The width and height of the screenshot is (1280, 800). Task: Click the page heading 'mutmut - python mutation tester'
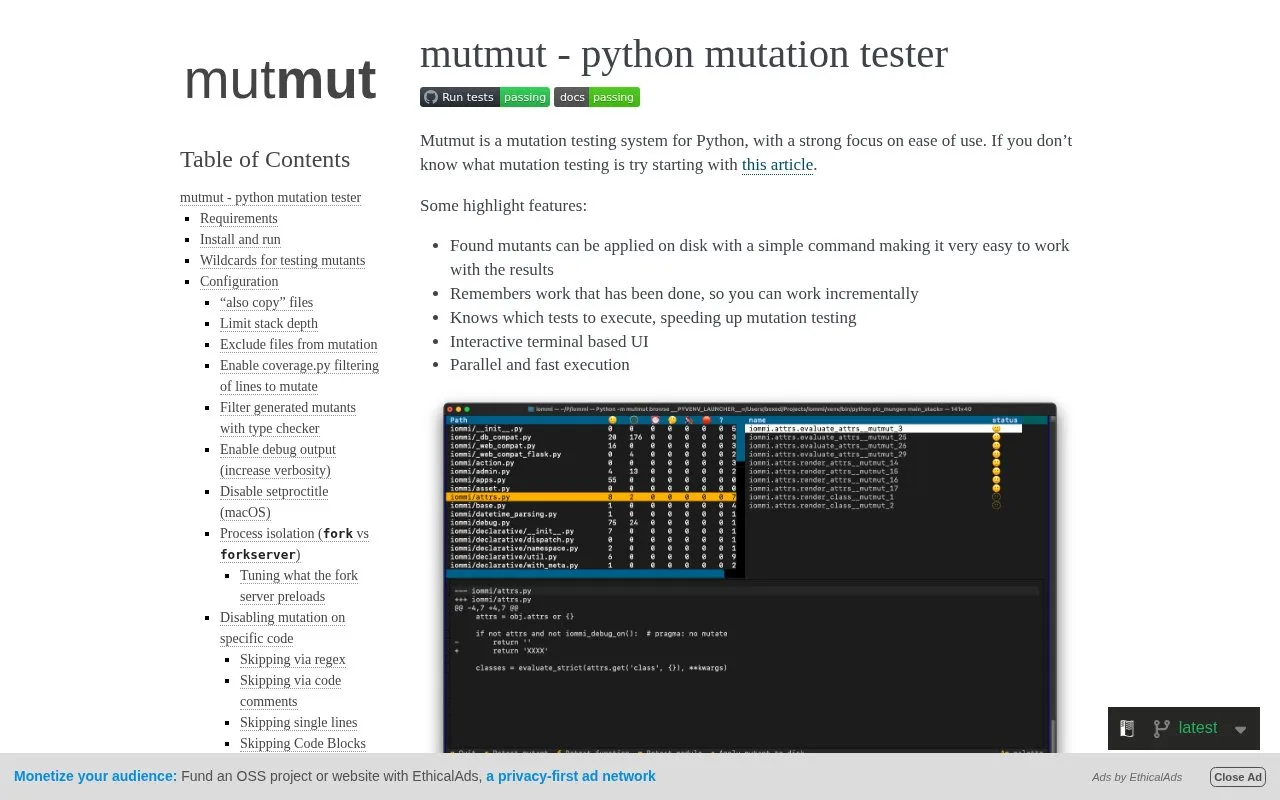(684, 54)
